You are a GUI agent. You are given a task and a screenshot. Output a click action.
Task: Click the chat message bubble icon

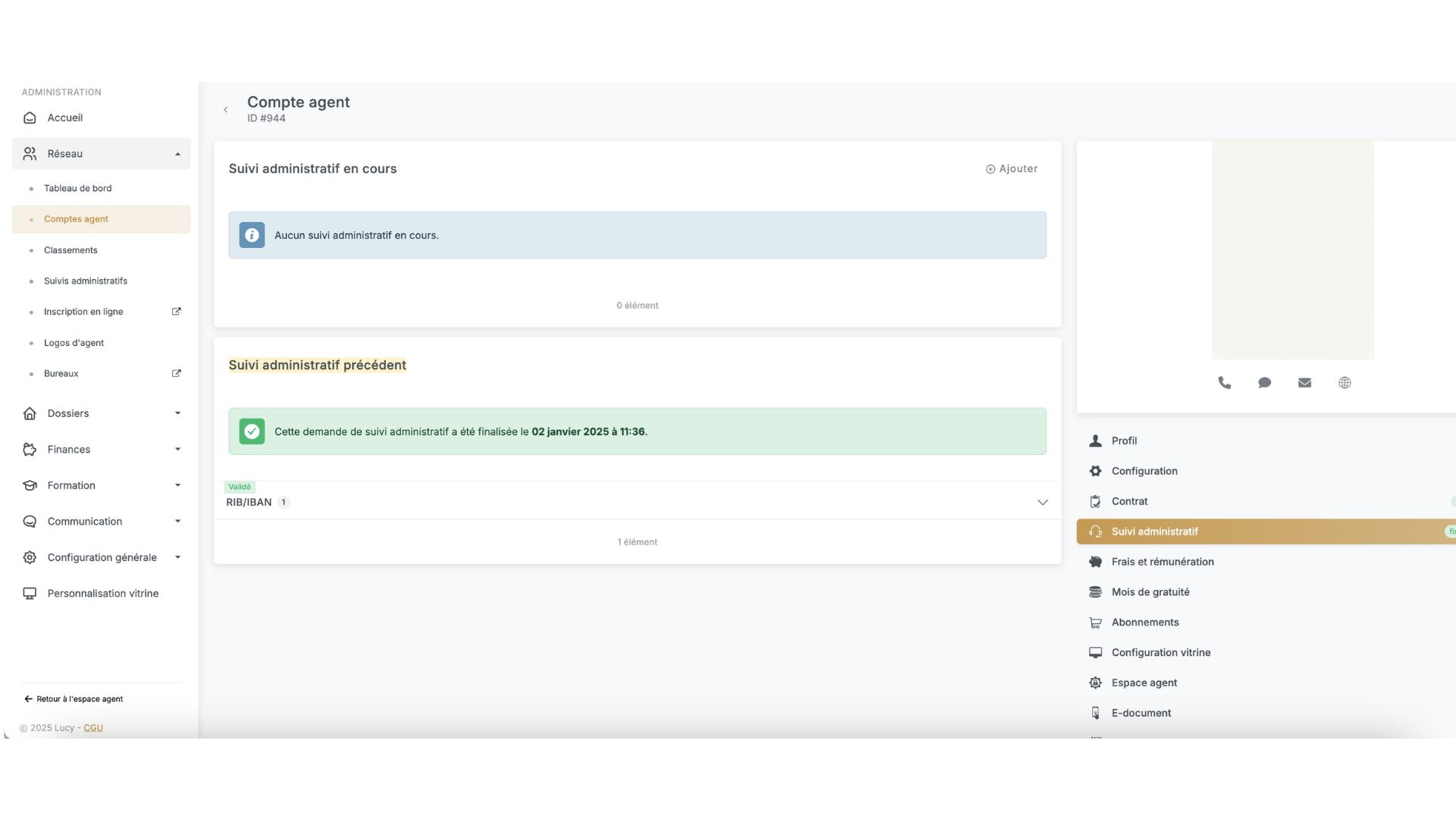[1264, 383]
